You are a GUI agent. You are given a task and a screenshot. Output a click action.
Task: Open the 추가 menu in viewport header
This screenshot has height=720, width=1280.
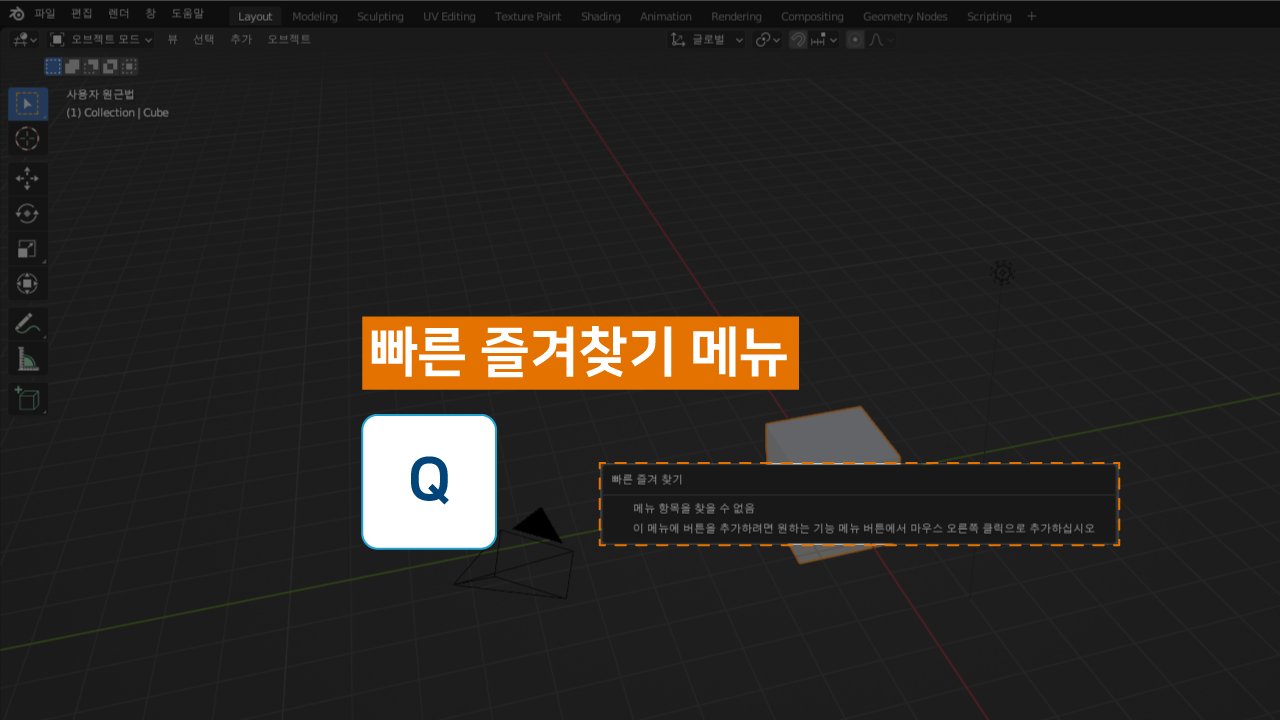(241, 39)
